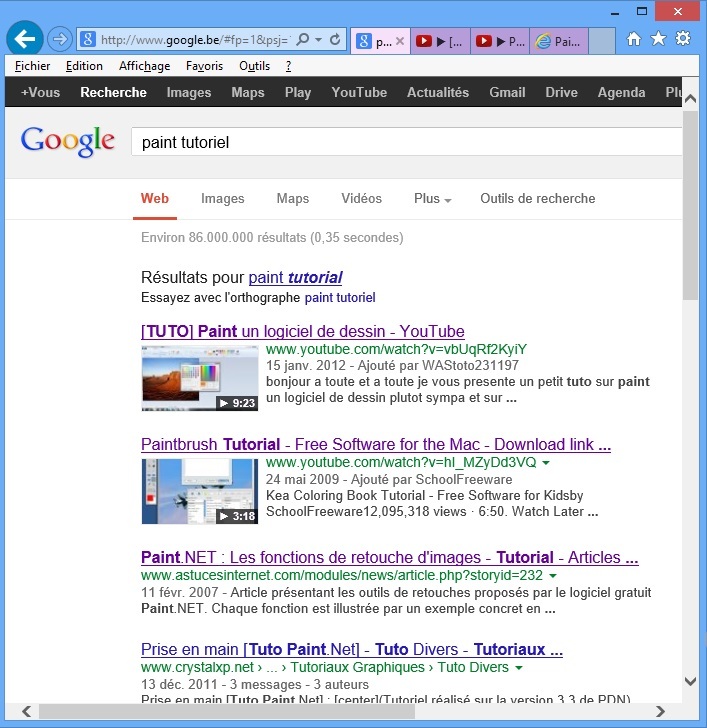Screen dimensions: 707x728
Task: Open Agenda in the Google bar
Action: click(621, 92)
